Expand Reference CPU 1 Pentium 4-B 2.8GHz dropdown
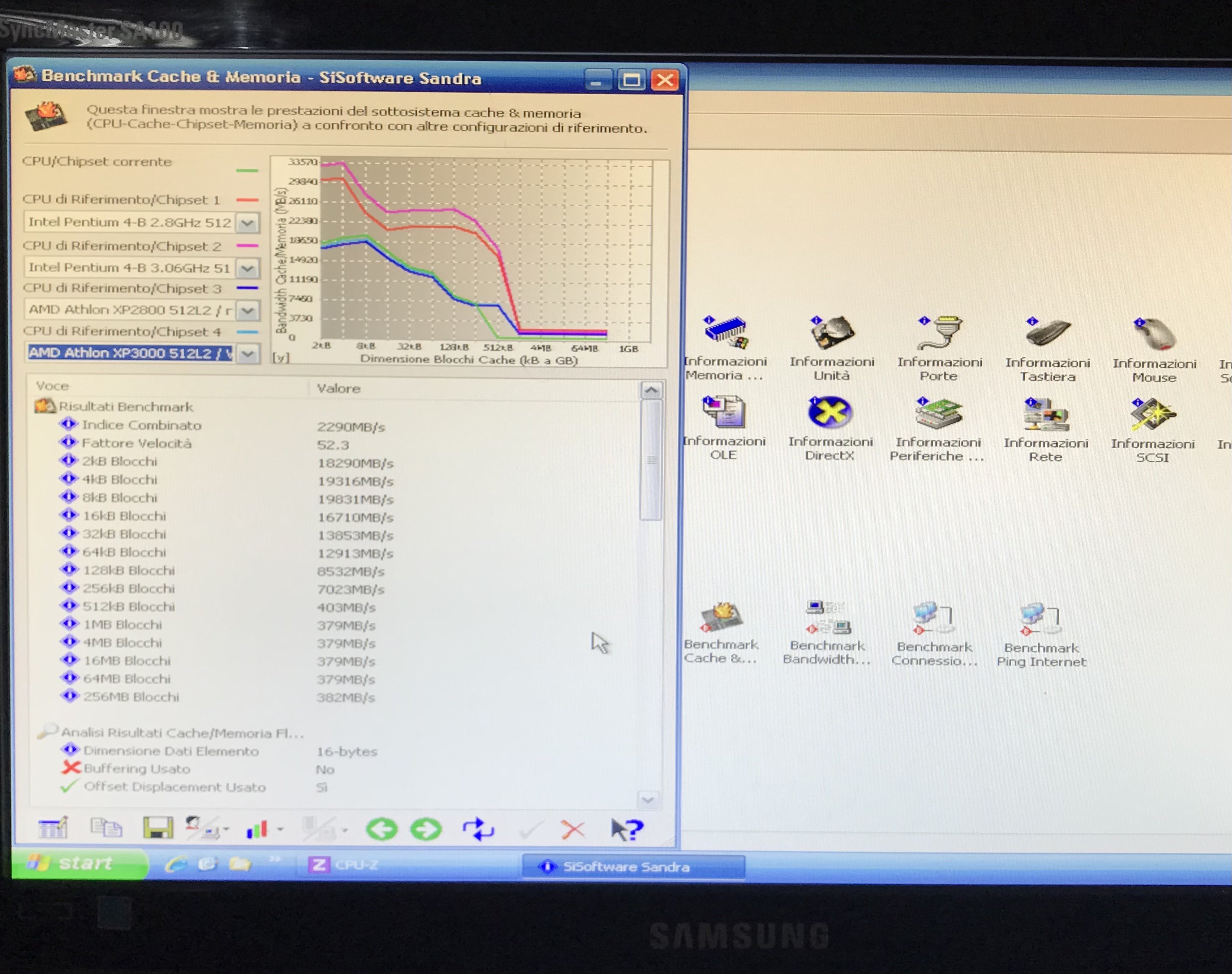 [x=247, y=223]
